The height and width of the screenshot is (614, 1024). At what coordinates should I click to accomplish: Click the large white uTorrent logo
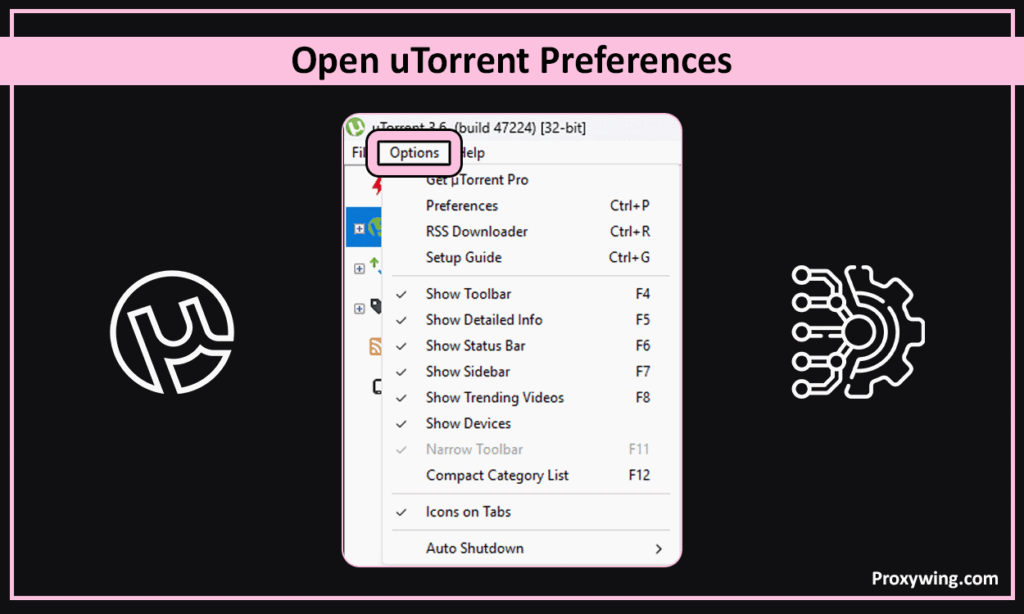(x=171, y=329)
